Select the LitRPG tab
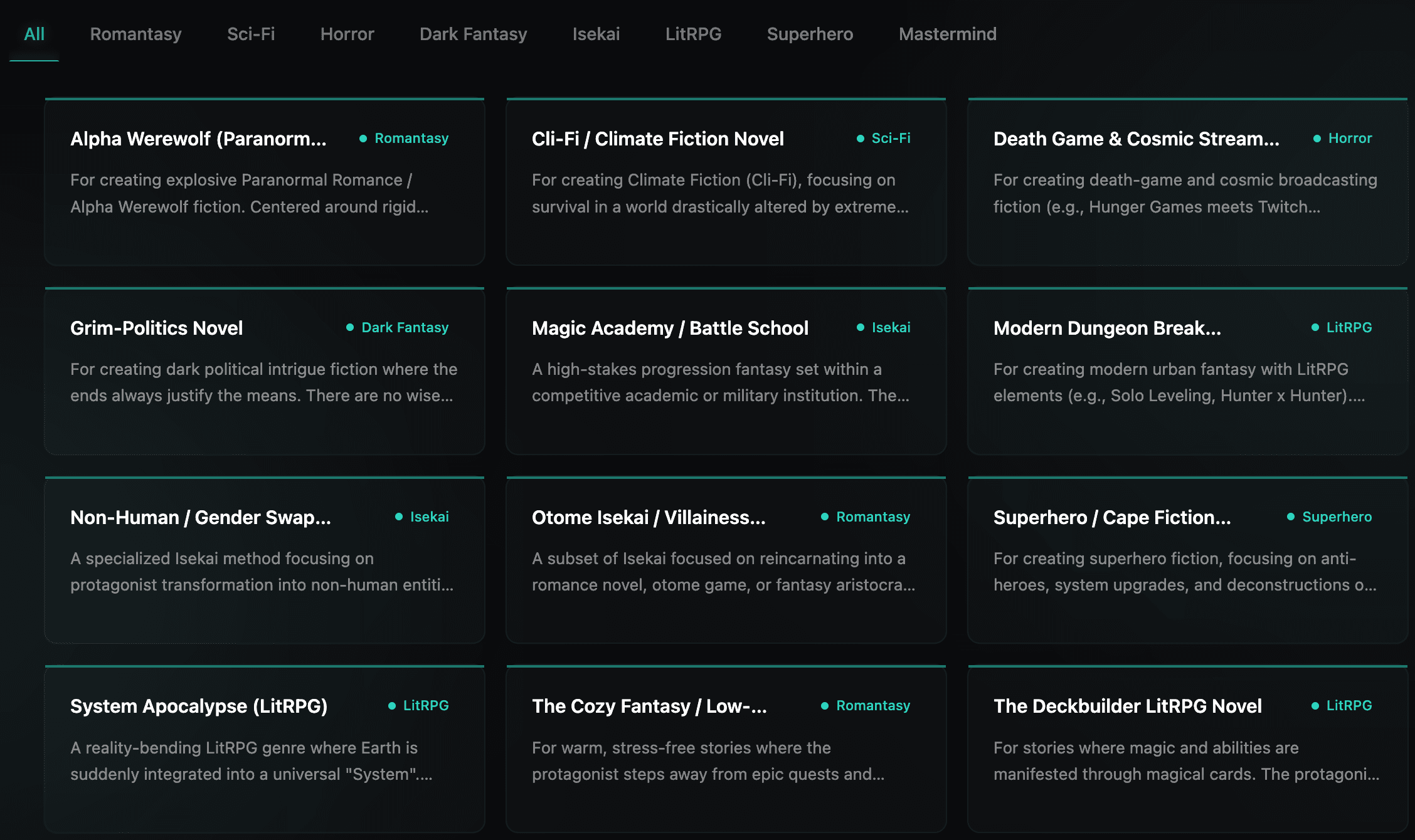Screen dimensions: 1415x840 click(x=693, y=34)
